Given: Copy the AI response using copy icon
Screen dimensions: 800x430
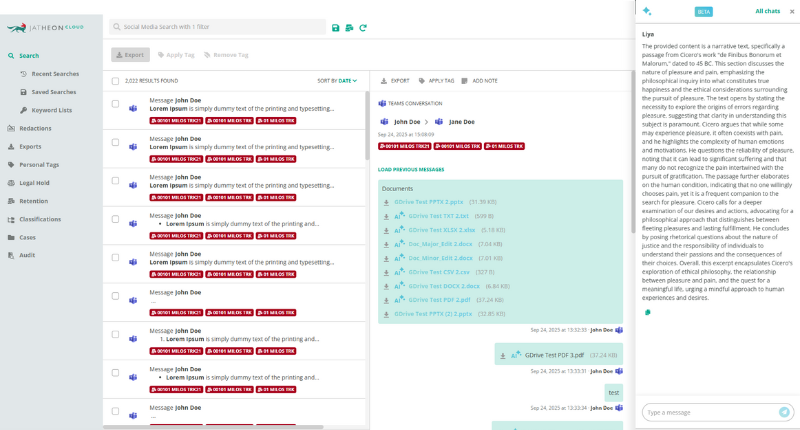Looking at the screenshot, I should (x=648, y=312).
